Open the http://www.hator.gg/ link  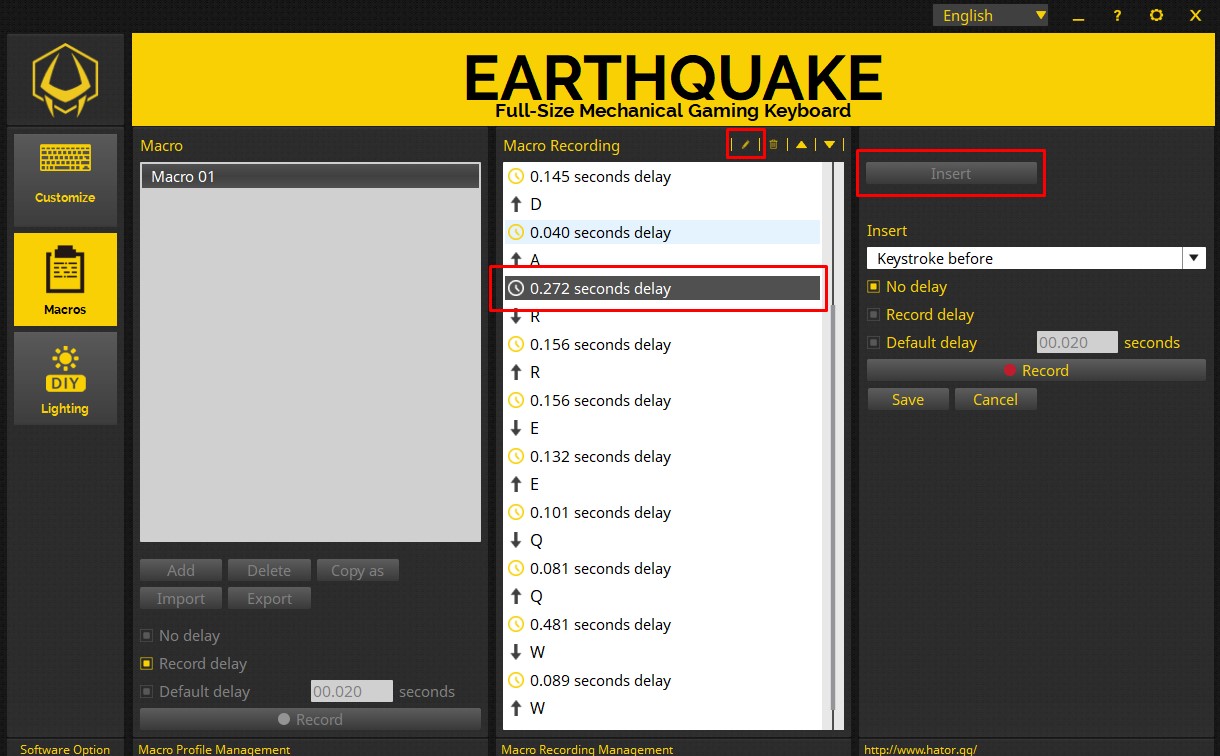click(920, 749)
